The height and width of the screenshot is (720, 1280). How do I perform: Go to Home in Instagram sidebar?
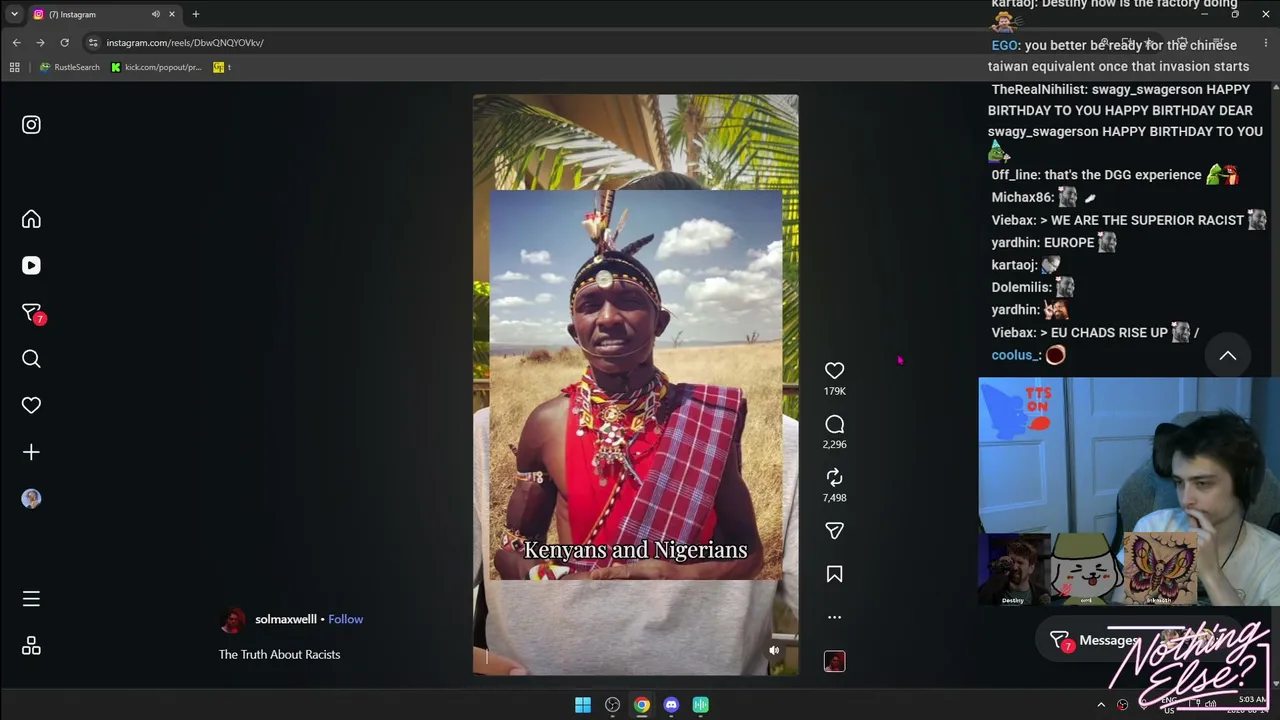point(31,219)
